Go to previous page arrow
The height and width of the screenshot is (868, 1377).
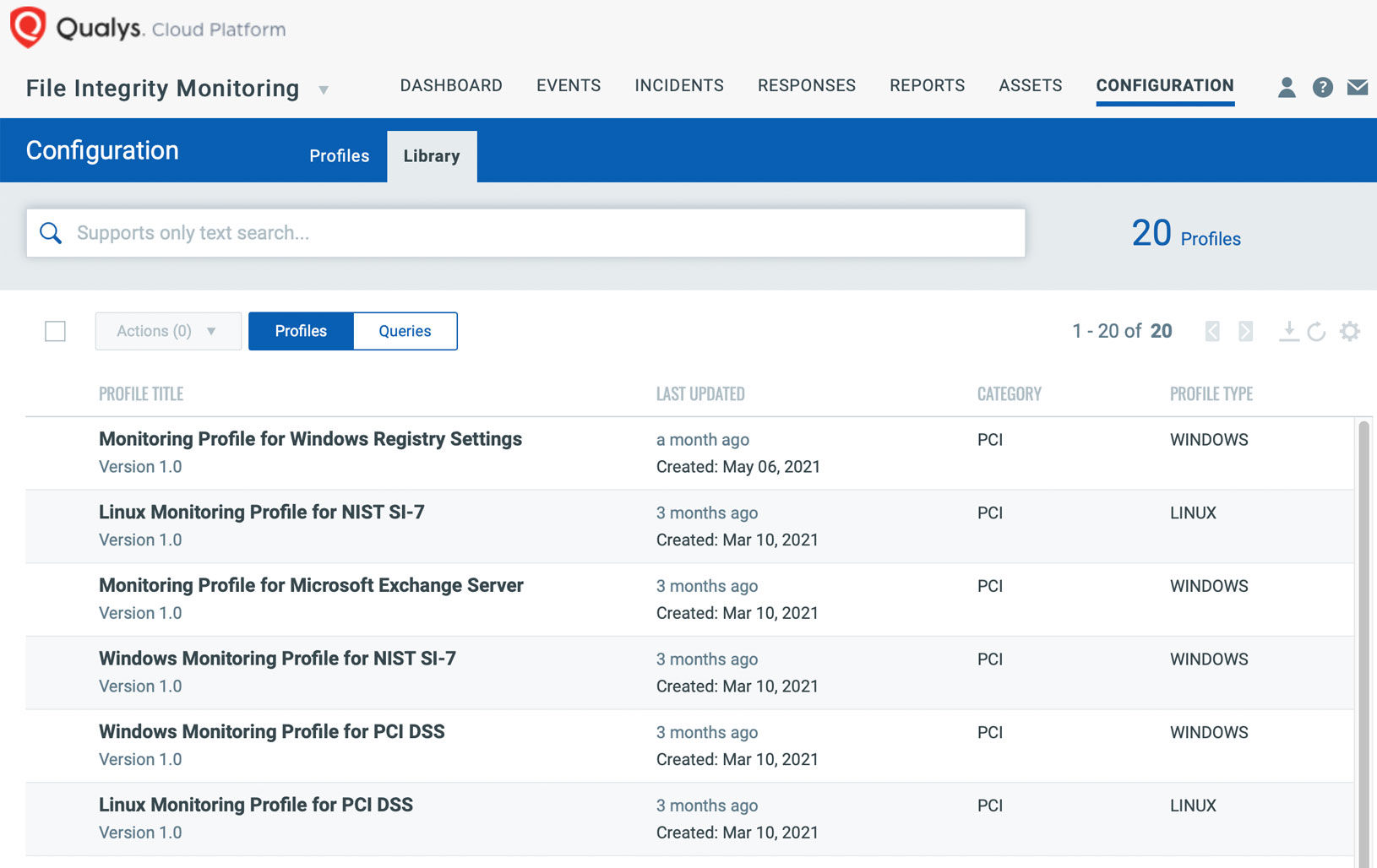(x=1212, y=331)
